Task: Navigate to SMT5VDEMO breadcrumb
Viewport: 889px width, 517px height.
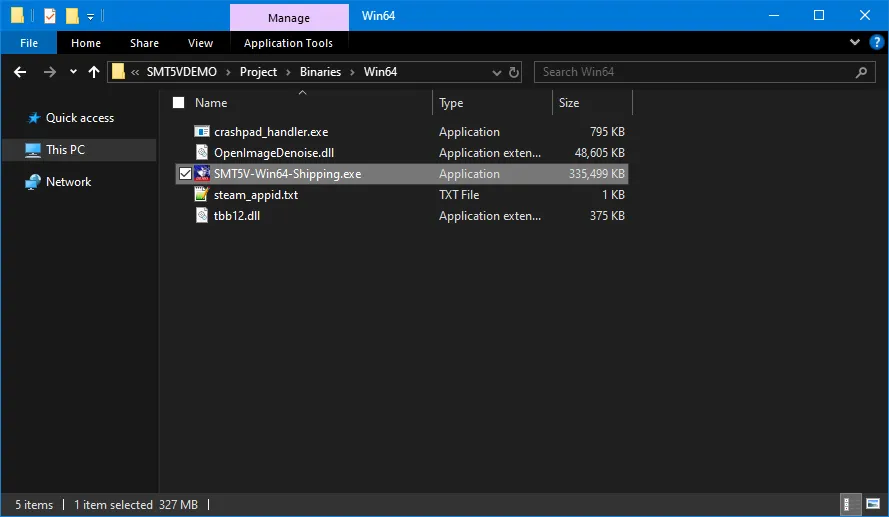Action: pyautogui.click(x=181, y=72)
